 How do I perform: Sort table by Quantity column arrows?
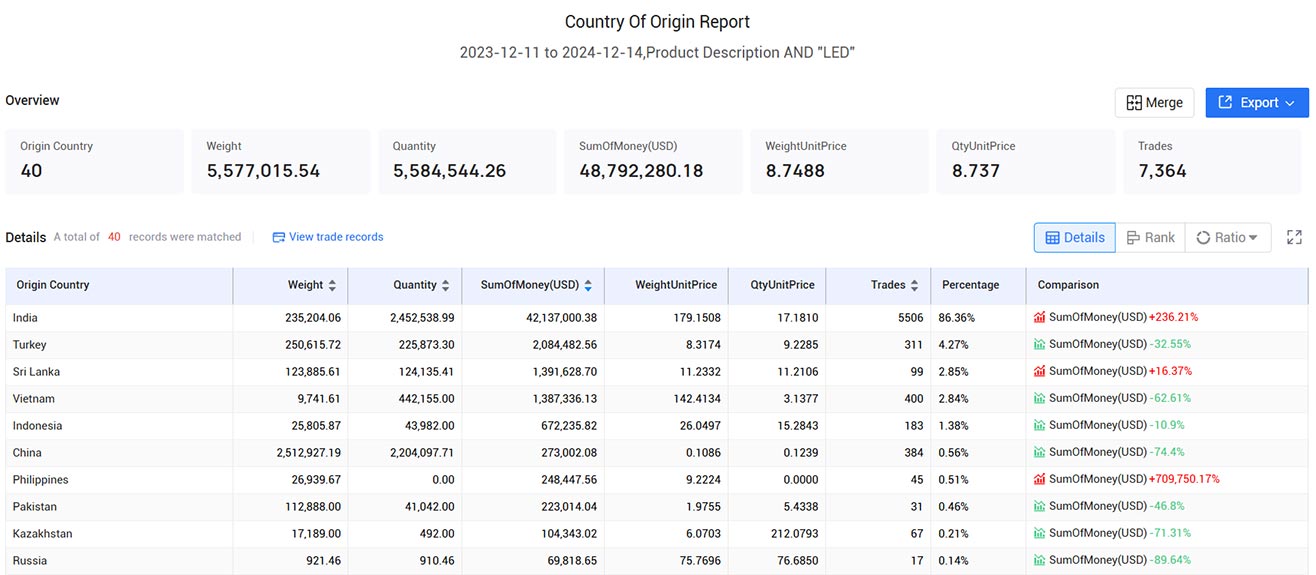445,285
